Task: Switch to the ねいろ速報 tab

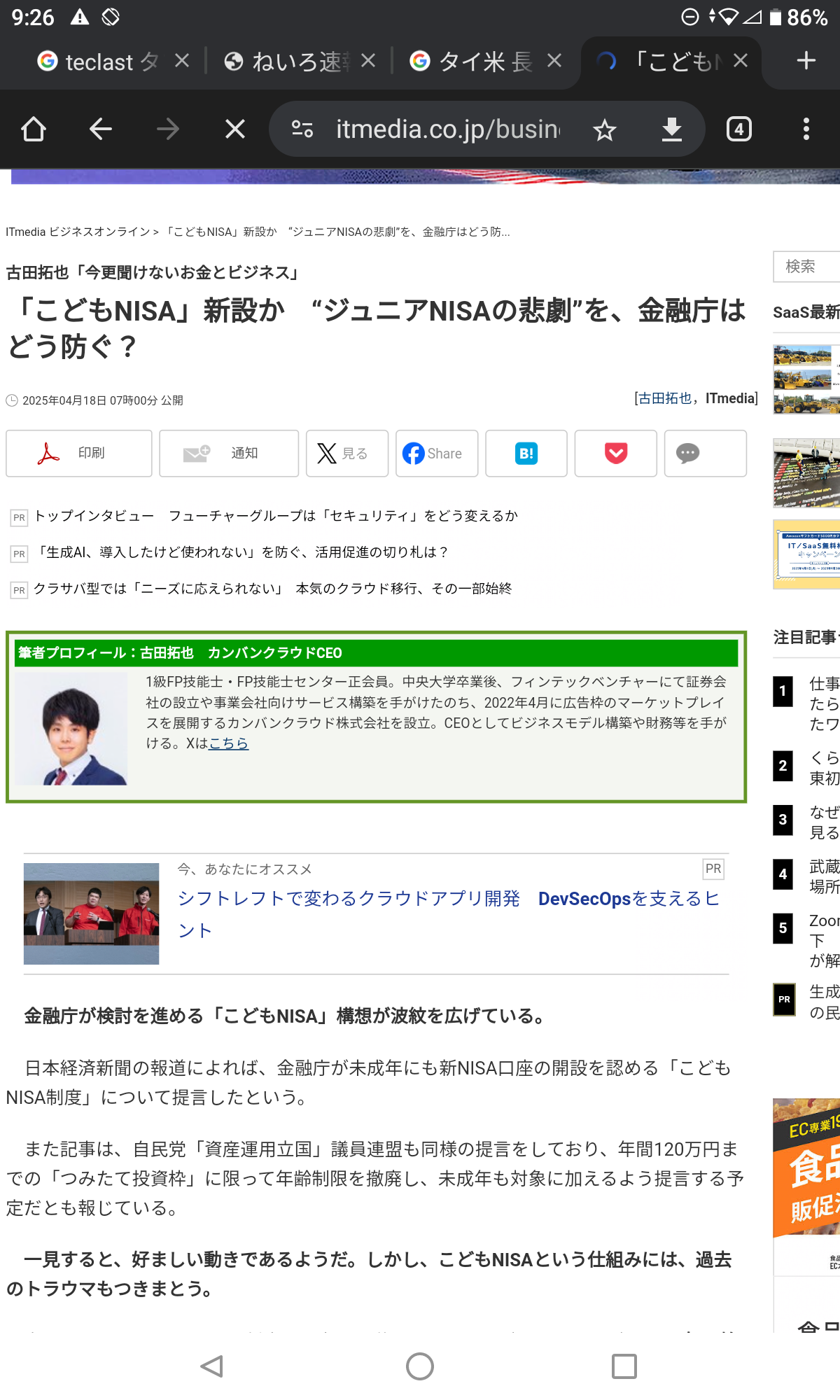Action: tap(287, 62)
